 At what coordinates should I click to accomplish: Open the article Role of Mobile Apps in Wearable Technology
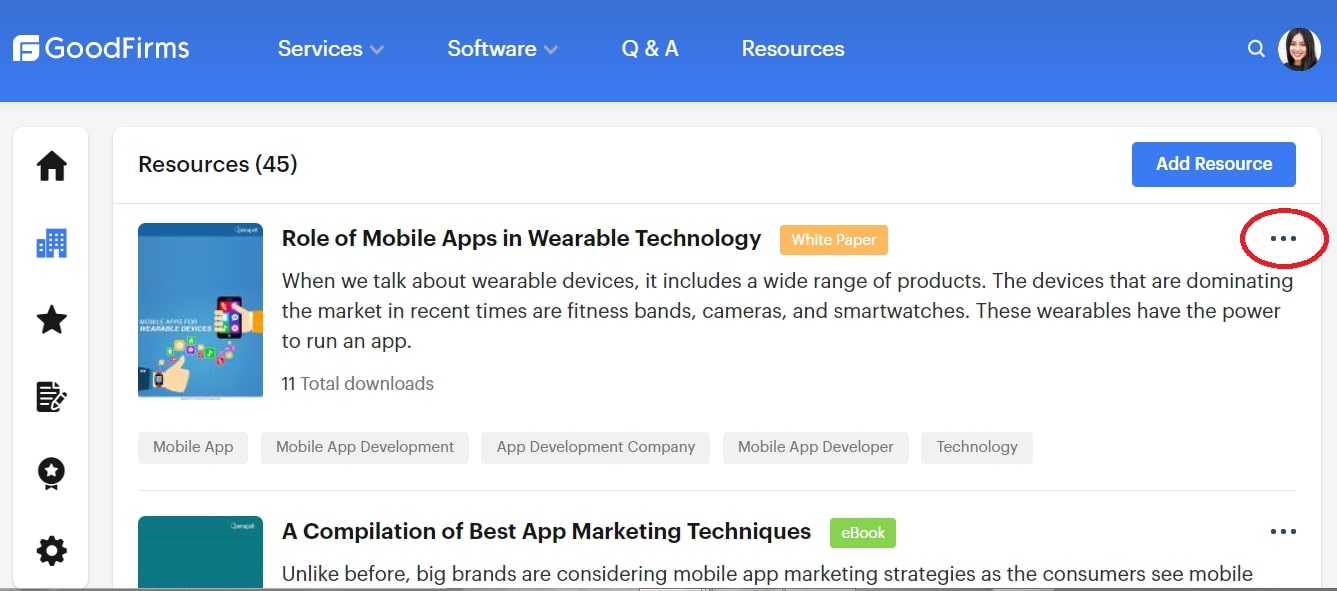[x=521, y=238]
